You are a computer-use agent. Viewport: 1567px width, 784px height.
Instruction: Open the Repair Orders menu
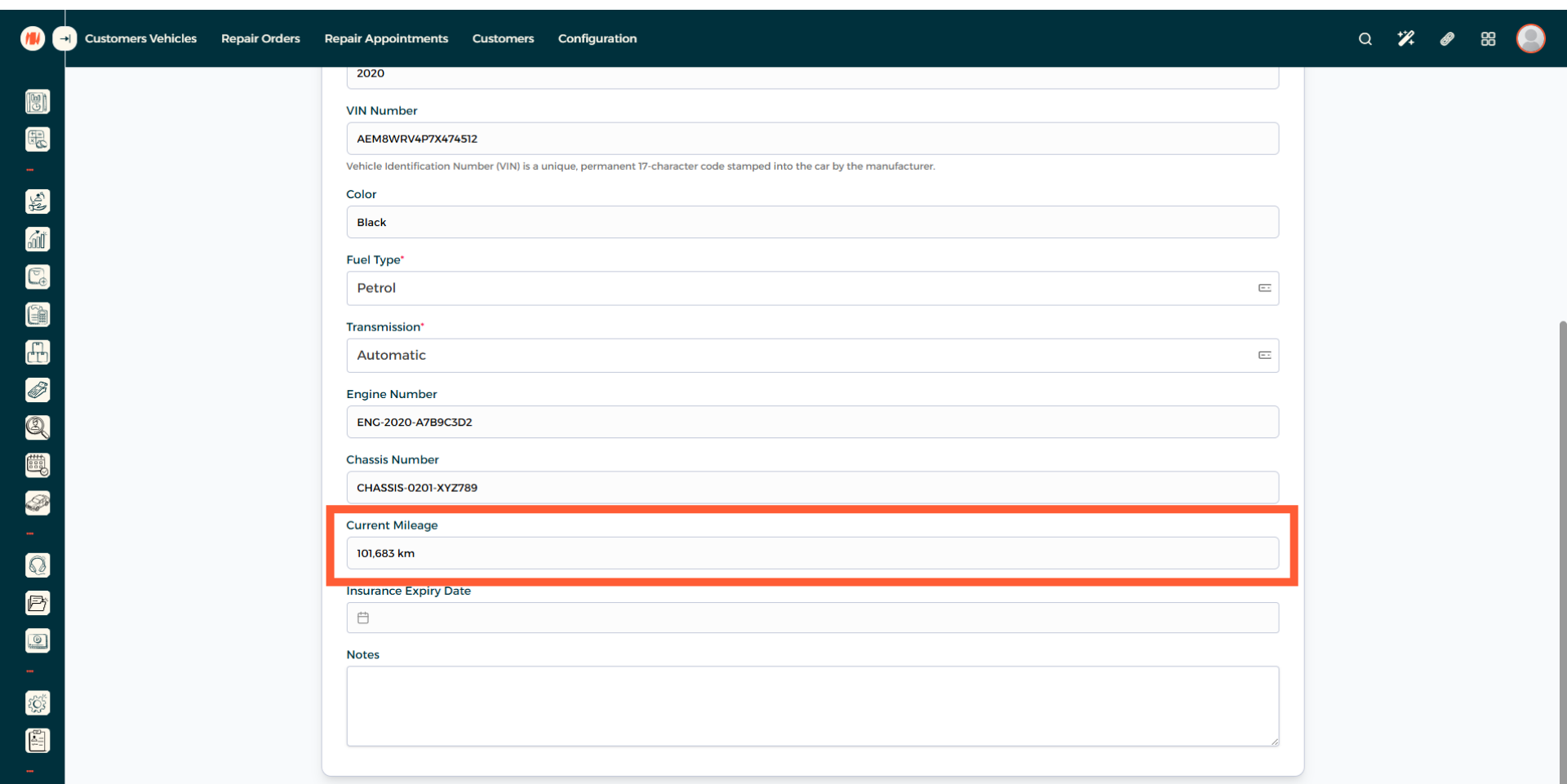(260, 38)
